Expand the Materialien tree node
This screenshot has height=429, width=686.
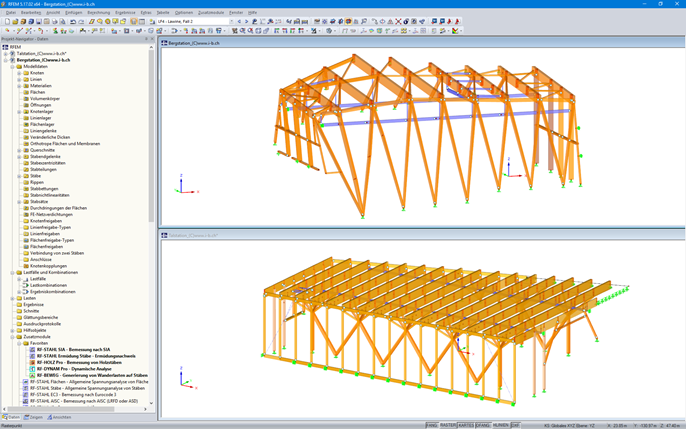[19, 86]
